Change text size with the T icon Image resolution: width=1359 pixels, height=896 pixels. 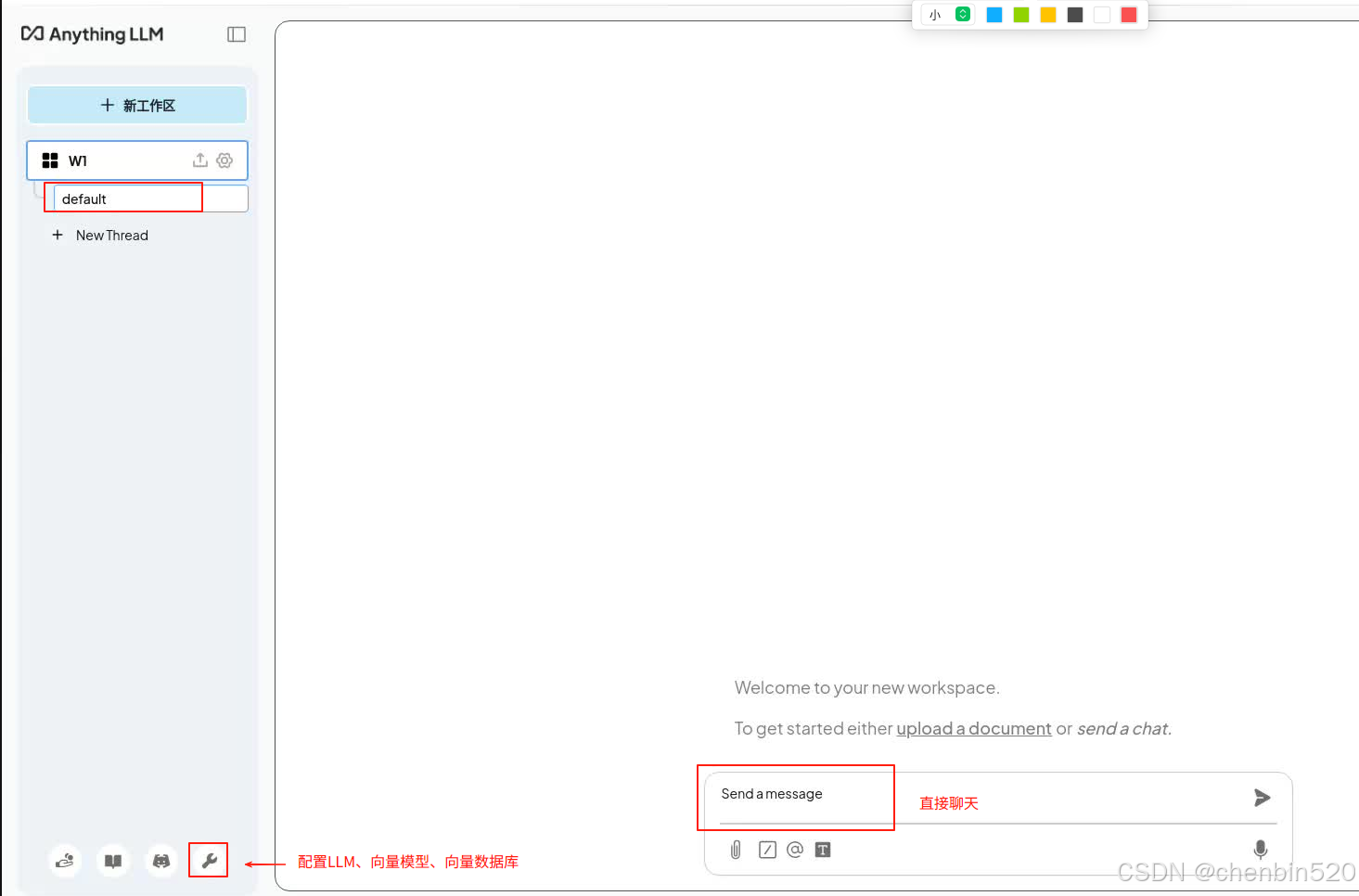pos(823,849)
